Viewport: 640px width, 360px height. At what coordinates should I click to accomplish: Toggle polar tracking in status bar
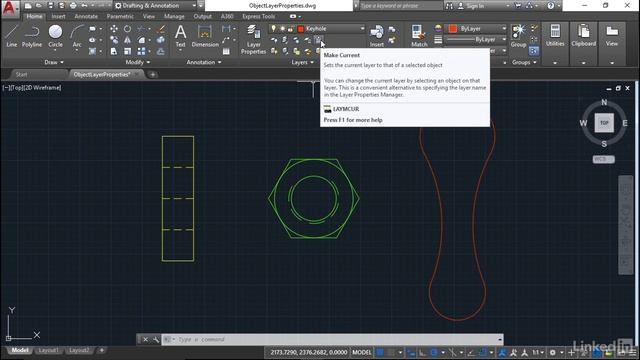[433, 352]
